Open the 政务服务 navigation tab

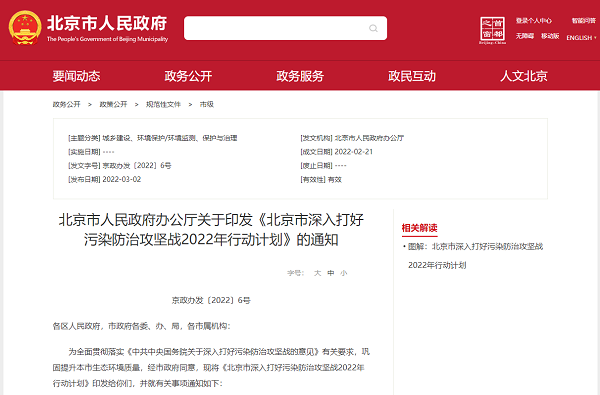point(300,76)
